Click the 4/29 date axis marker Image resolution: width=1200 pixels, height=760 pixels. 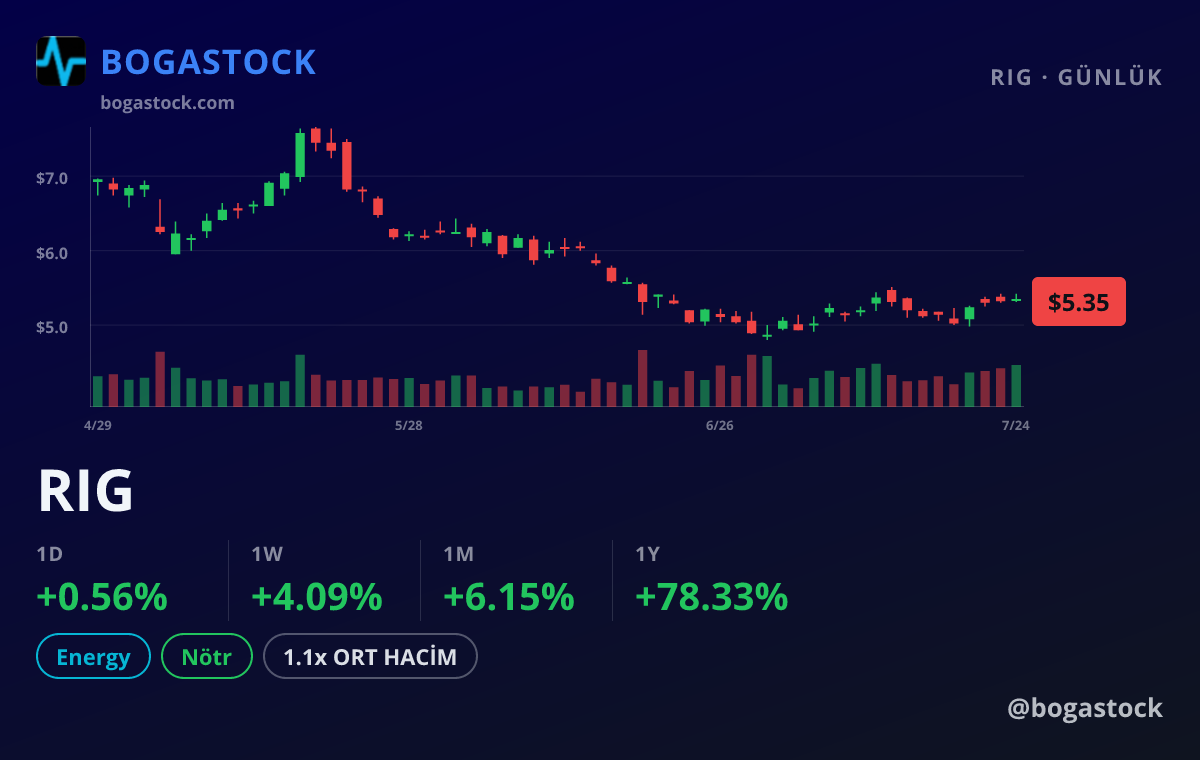pyautogui.click(x=97, y=425)
